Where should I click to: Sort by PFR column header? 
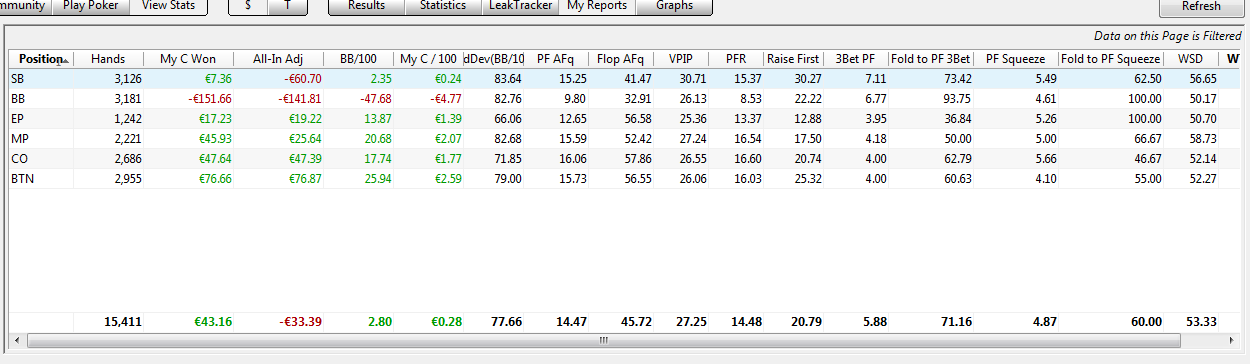tap(736, 59)
